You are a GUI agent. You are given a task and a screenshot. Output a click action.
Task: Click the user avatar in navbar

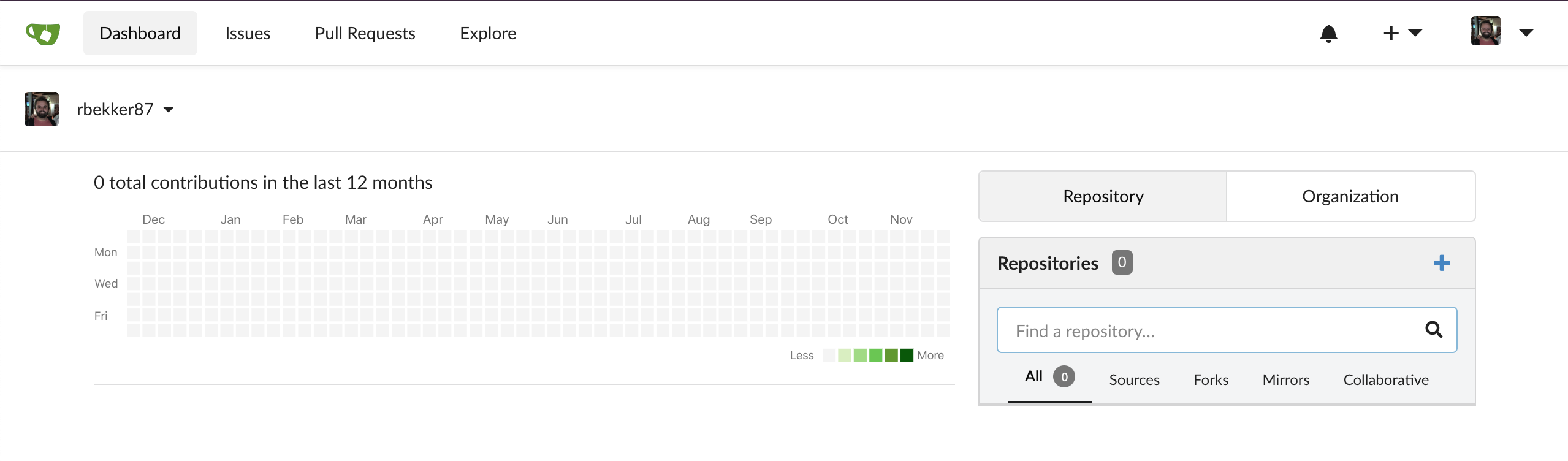coord(1486,31)
